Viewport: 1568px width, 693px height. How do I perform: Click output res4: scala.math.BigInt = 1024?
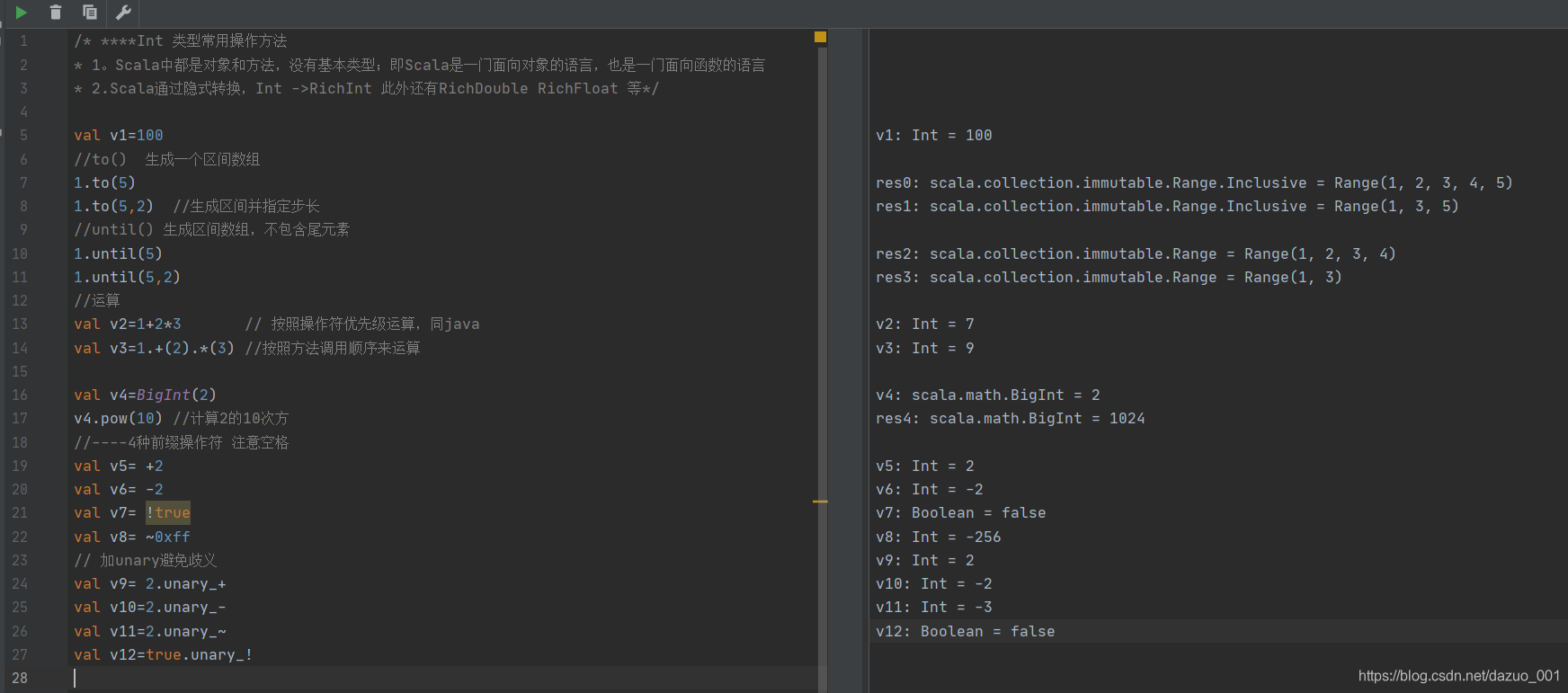click(1011, 418)
